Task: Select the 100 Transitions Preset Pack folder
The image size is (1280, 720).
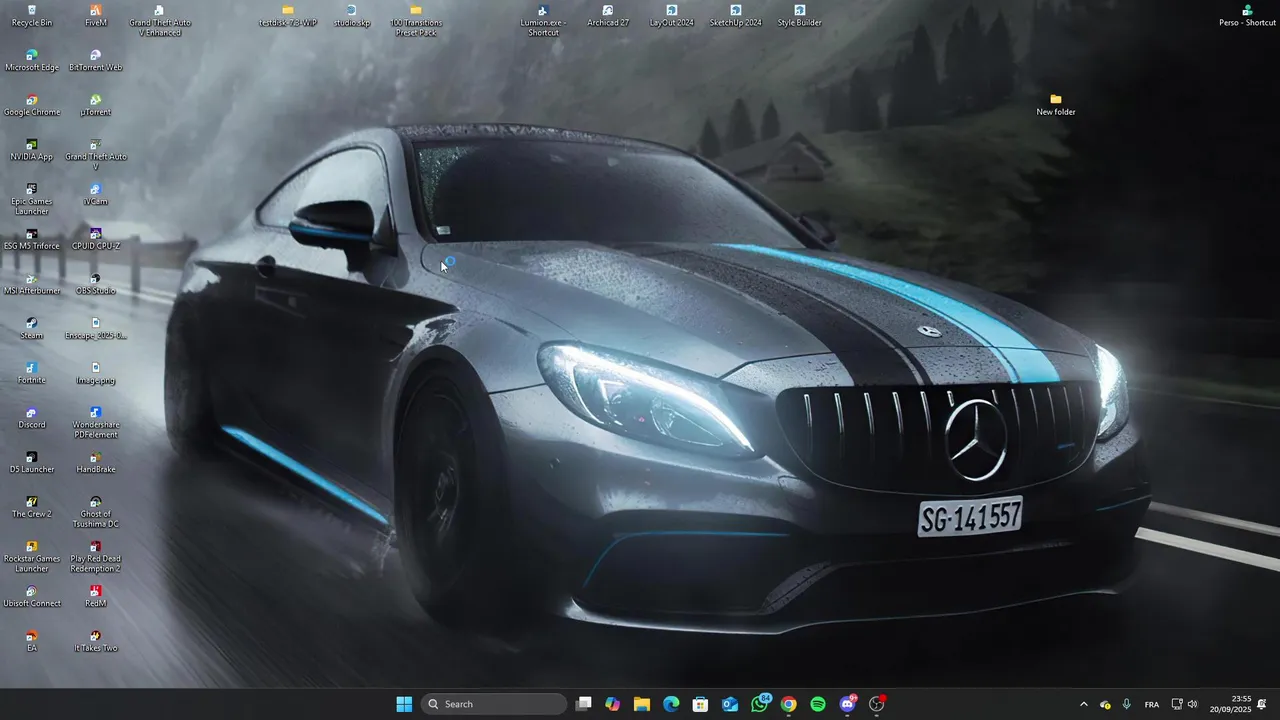Action: tap(416, 20)
